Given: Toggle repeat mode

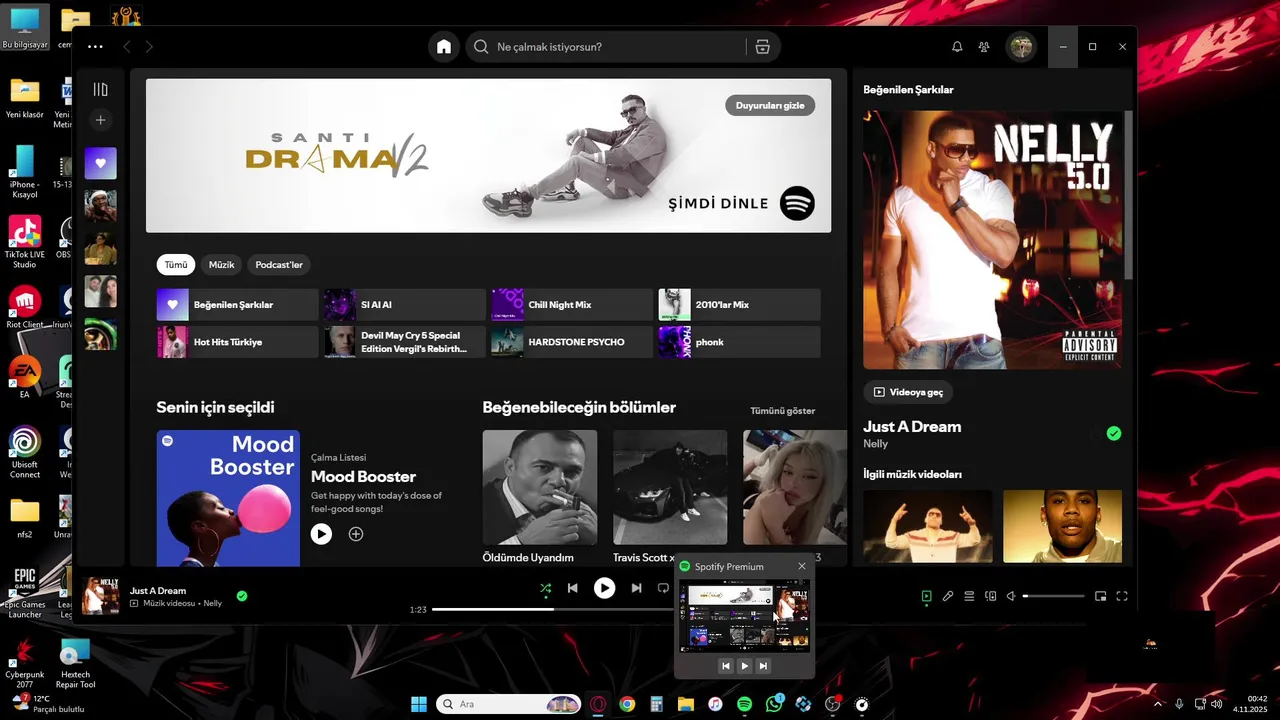Looking at the screenshot, I should coord(663,588).
